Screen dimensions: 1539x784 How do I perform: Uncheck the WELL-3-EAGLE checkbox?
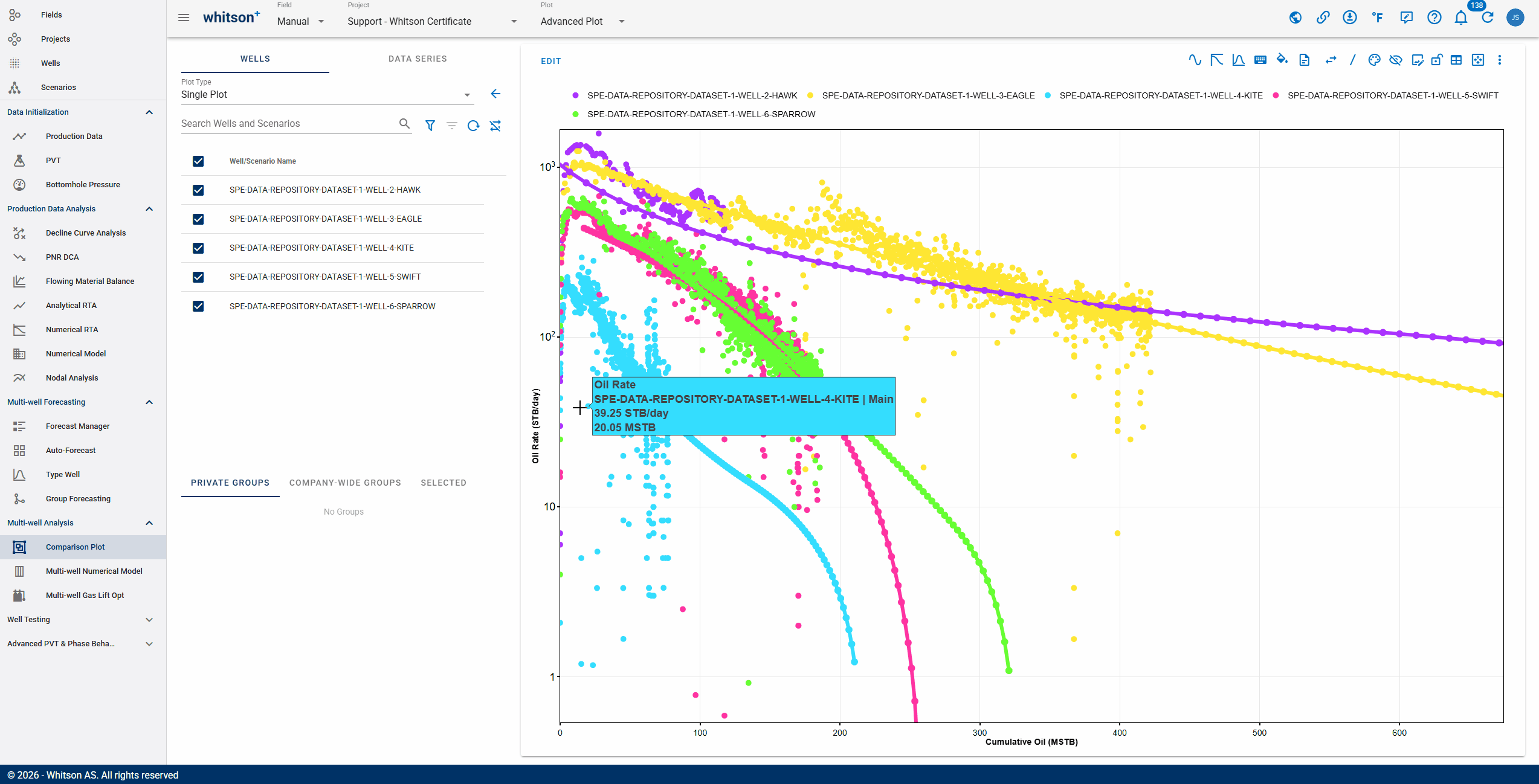pos(198,219)
